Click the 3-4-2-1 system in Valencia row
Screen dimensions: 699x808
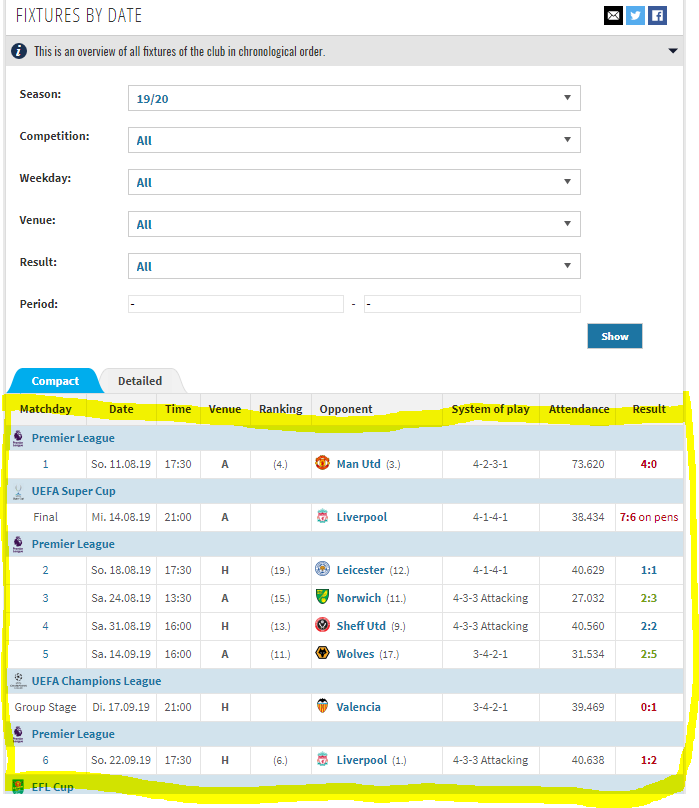point(490,707)
